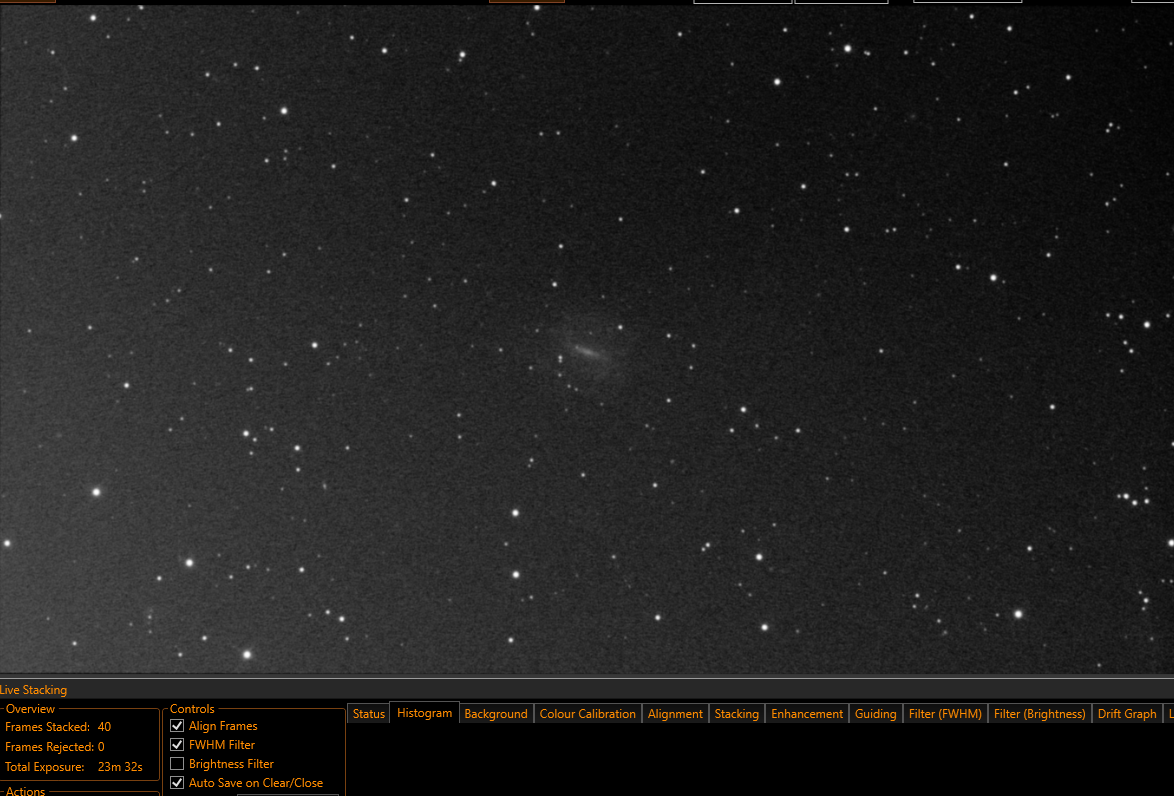Switch to the Status tab
The width and height of the screenshot is (1174, 796).
[368, 714]
